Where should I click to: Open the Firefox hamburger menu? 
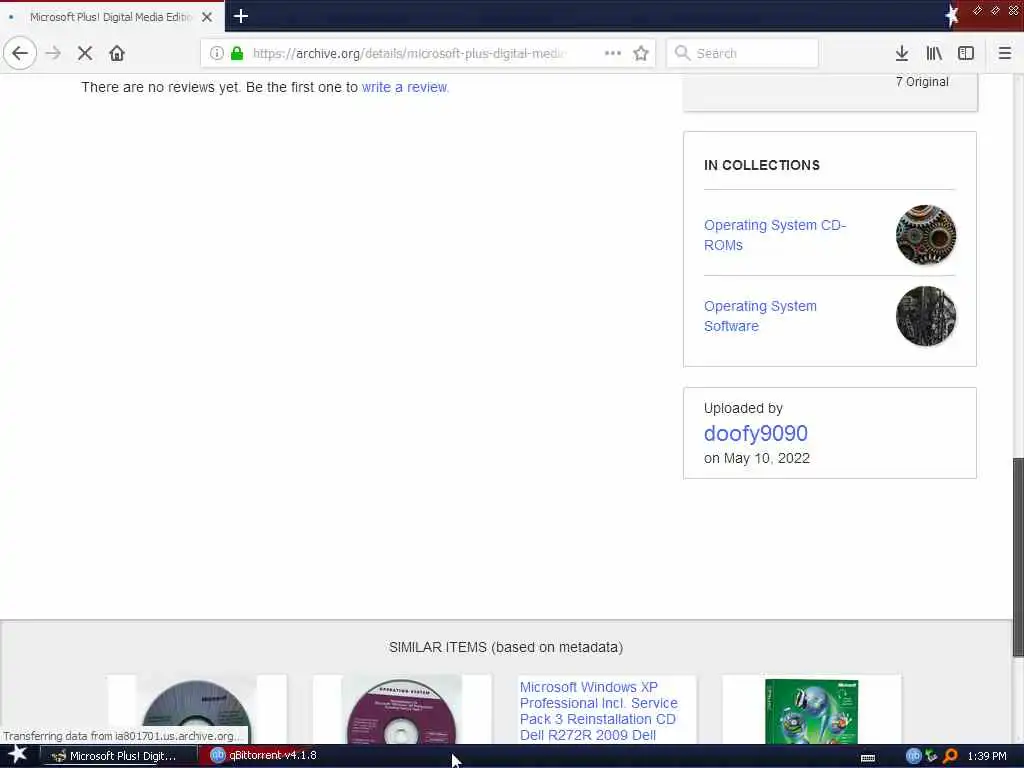point(1005,53)
